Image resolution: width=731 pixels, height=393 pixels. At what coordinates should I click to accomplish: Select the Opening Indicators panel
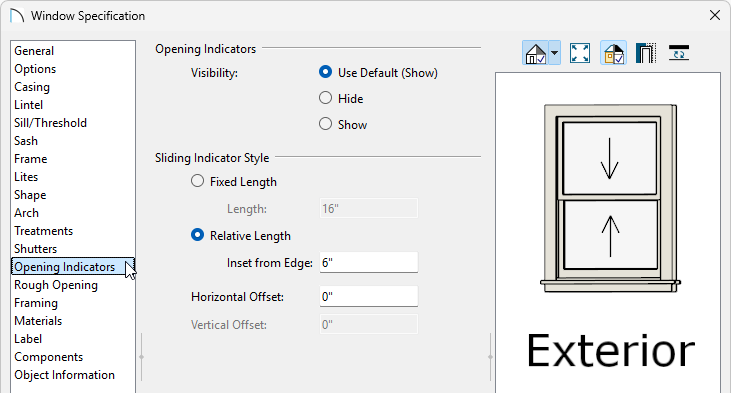pos(73,267)
